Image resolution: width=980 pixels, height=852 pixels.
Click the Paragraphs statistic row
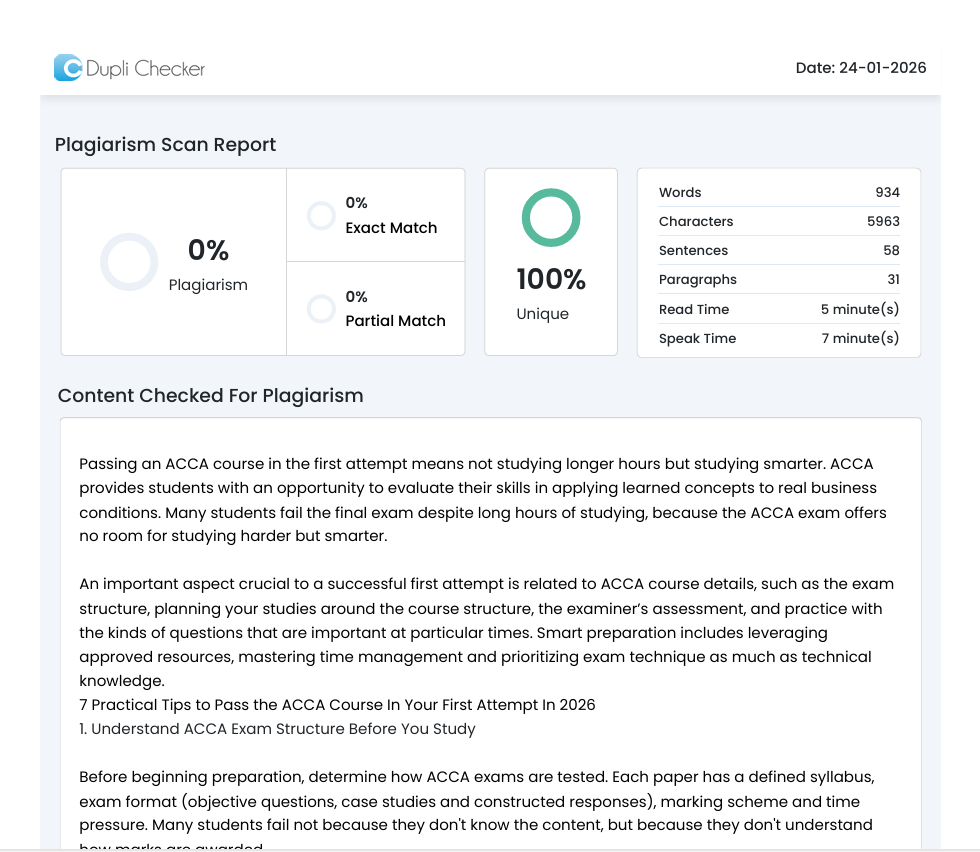click(778, 280)
